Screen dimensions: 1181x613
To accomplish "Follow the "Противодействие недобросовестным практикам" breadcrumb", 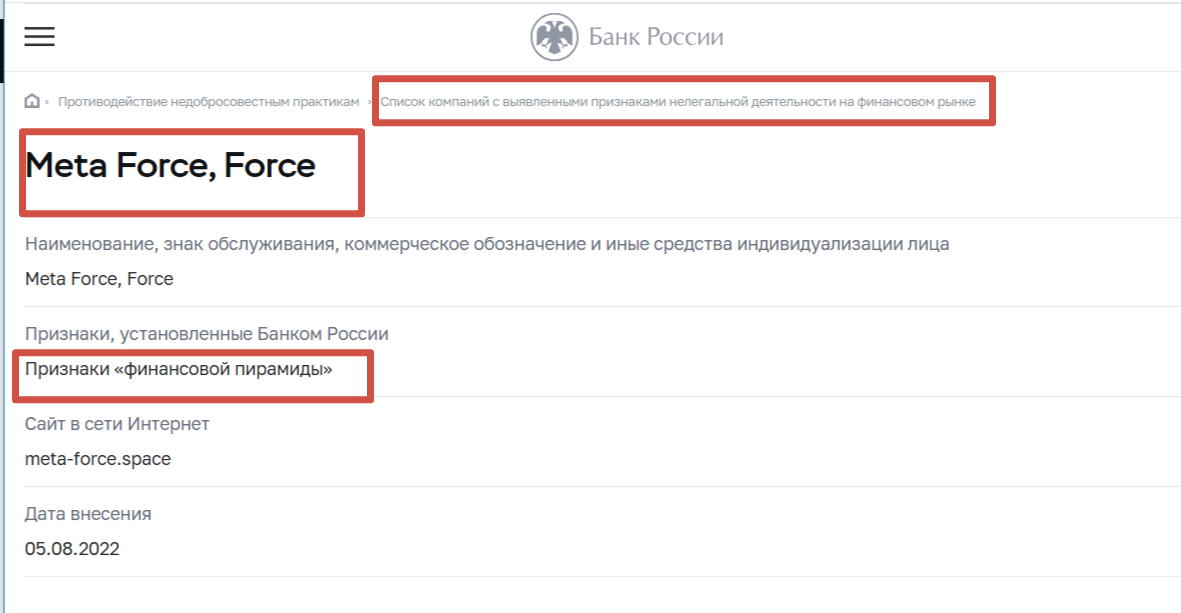I will point(208,101).
